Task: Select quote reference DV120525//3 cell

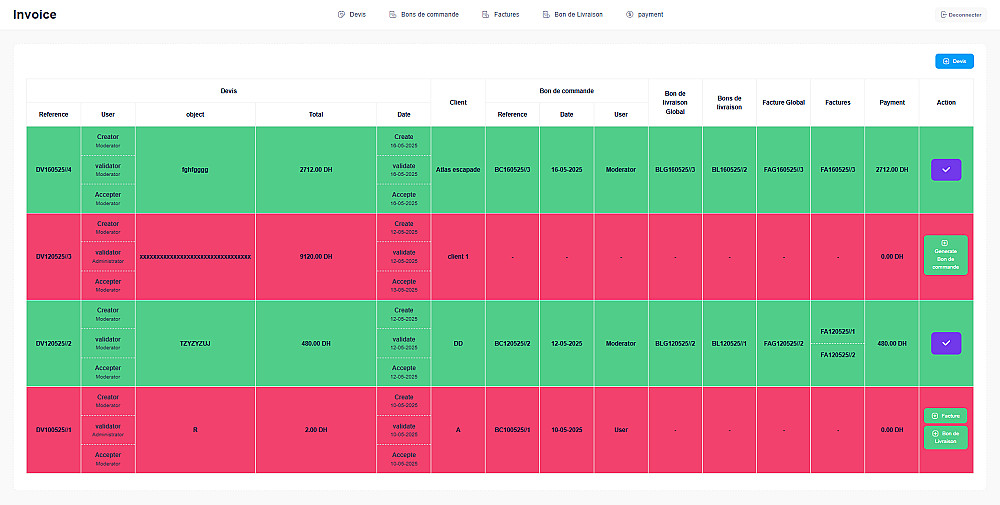Action: (x=53, y=256)
